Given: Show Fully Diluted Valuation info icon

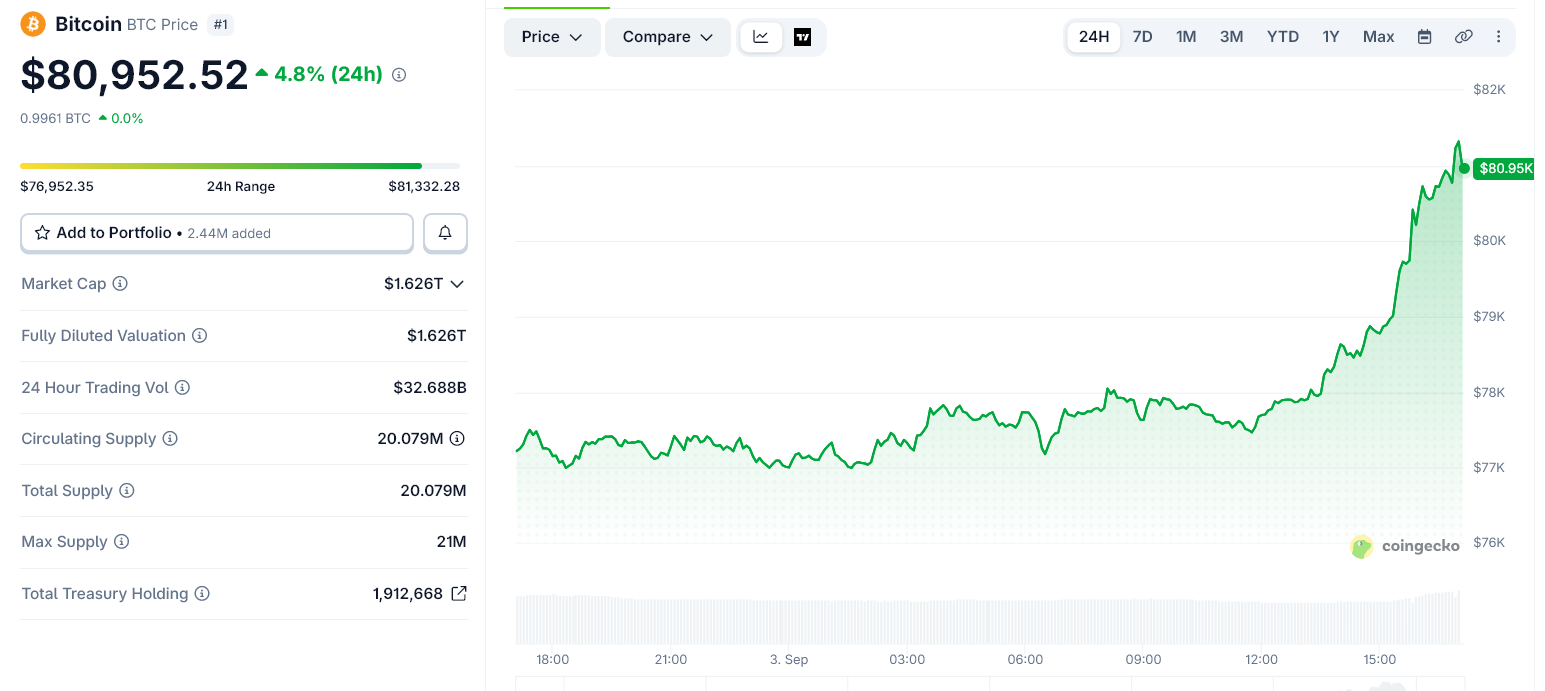Looking at the screenshot, I should click(200, 336).
